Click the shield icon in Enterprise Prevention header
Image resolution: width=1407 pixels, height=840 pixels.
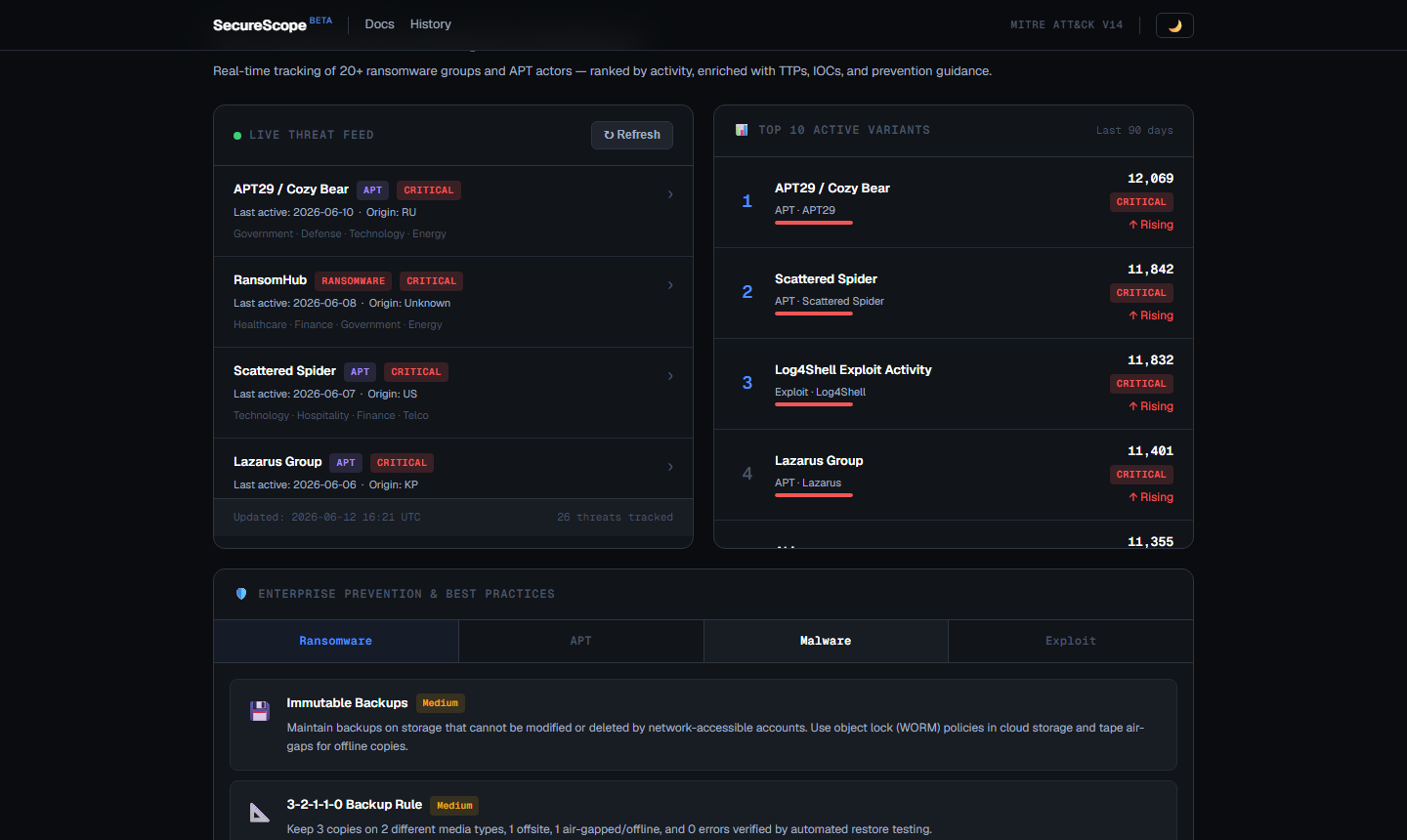pyautogui.click(x=241, y=594)
